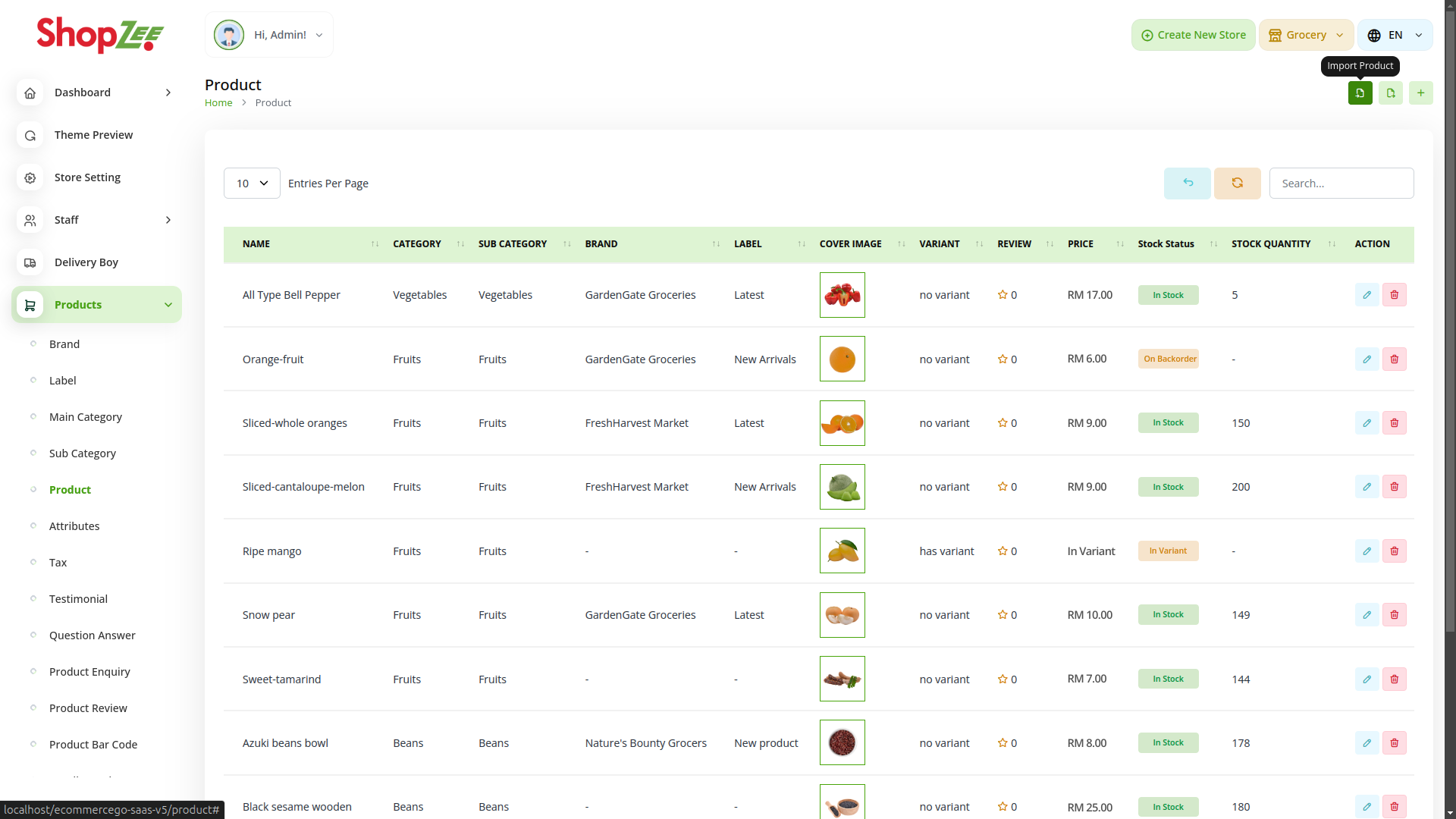Delete the Orange-fruit product row

tap(1394, 359)
